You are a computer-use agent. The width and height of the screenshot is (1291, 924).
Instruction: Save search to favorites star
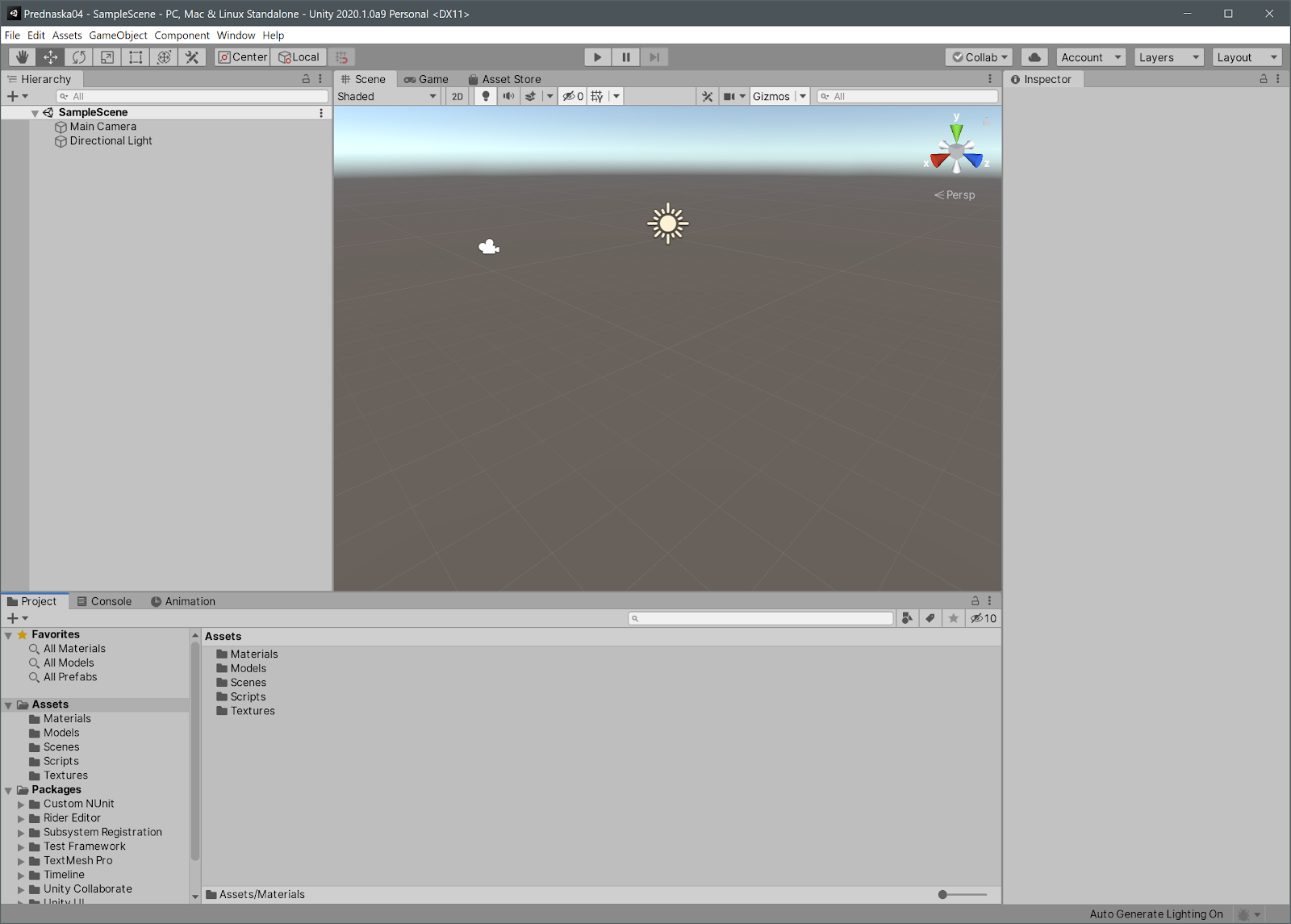[x=954, y=618]
